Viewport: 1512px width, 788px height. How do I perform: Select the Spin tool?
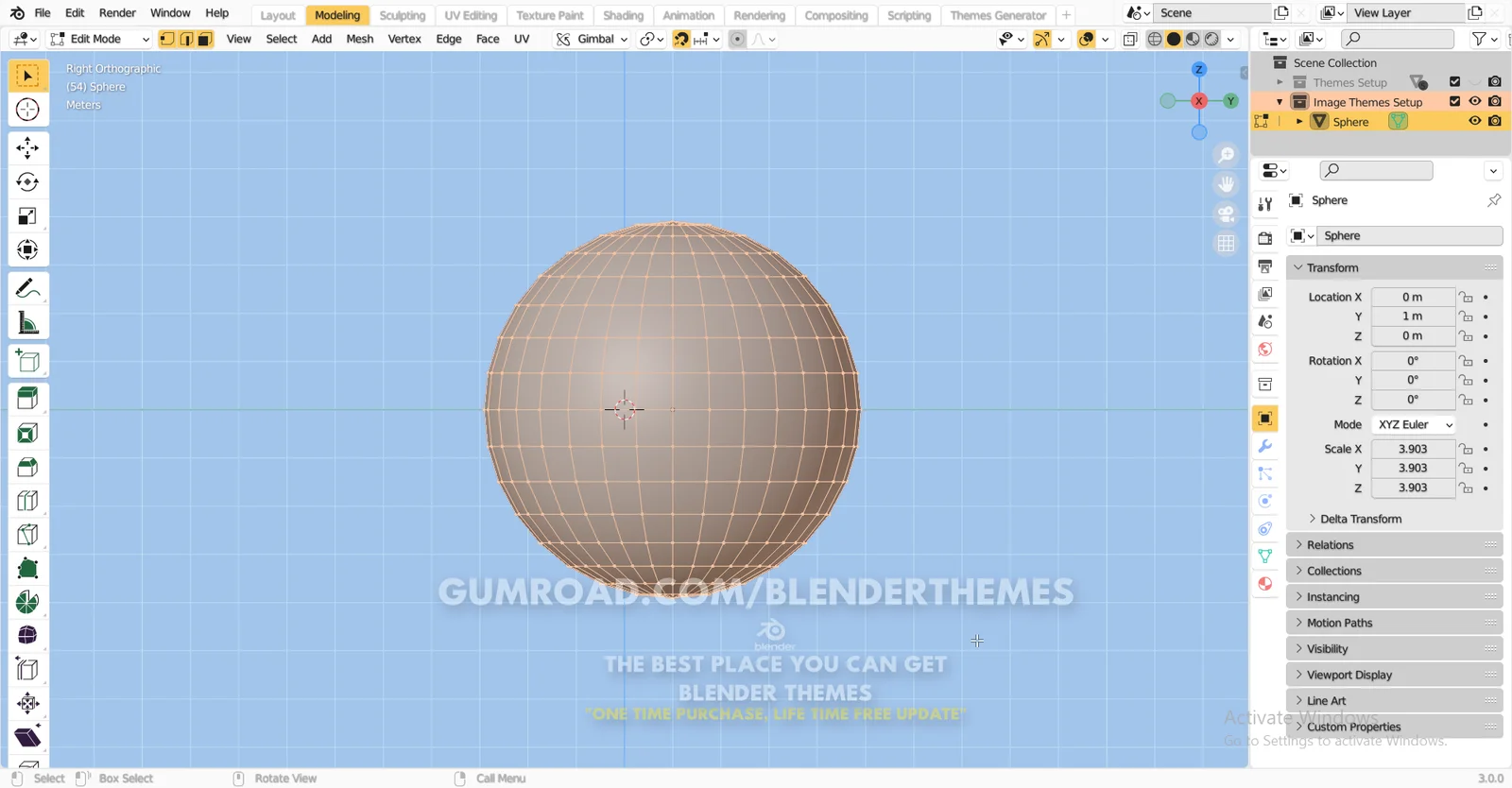tap(27, 602)
